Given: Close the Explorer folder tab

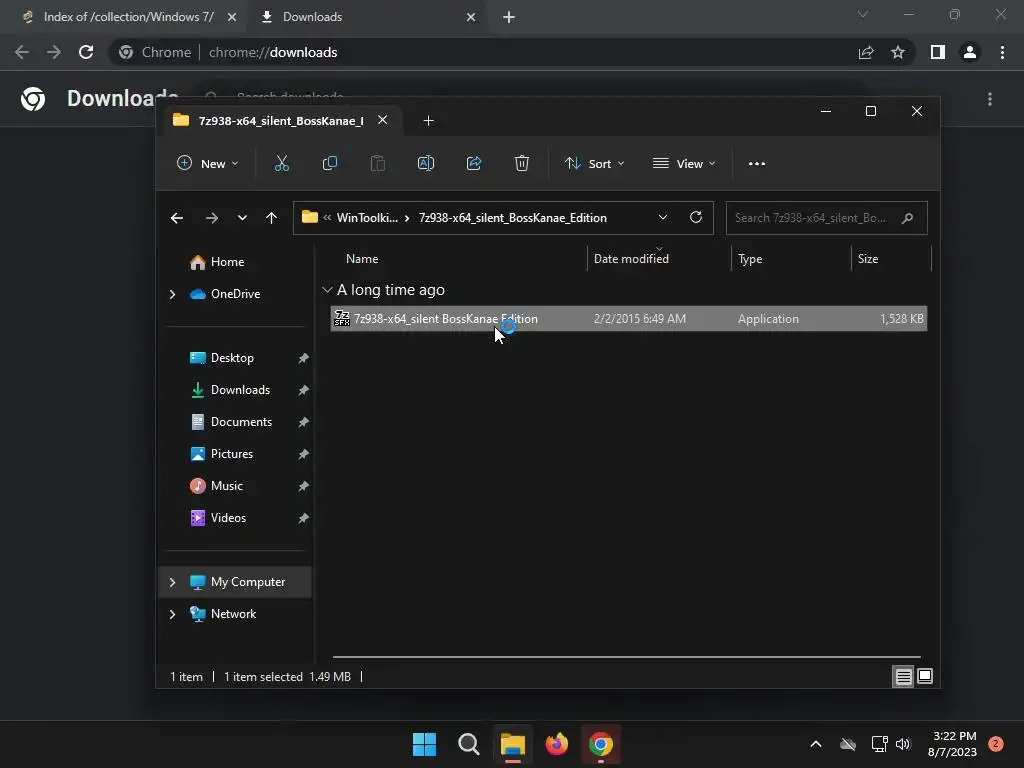Looking at the screenshot, I should [x=383, y=120].
